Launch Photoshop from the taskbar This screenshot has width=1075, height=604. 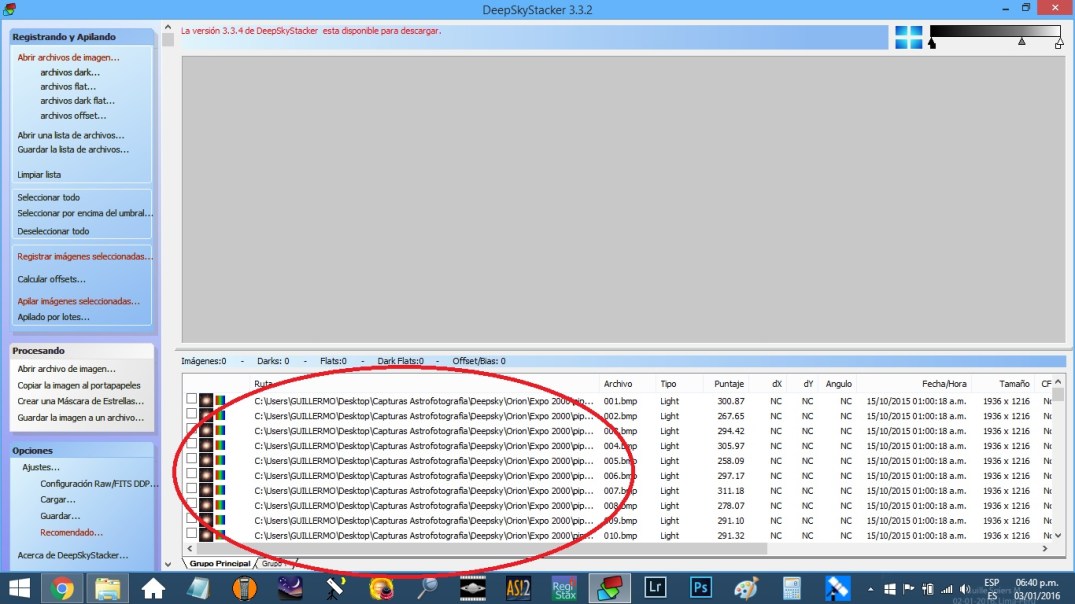point(700,587)
